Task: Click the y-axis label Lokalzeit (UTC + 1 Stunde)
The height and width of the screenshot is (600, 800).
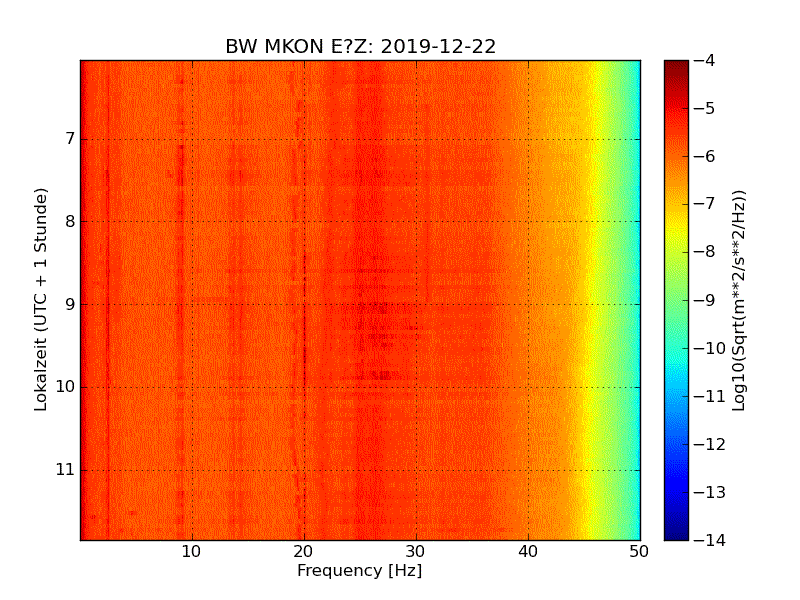Action: (41, 300)
